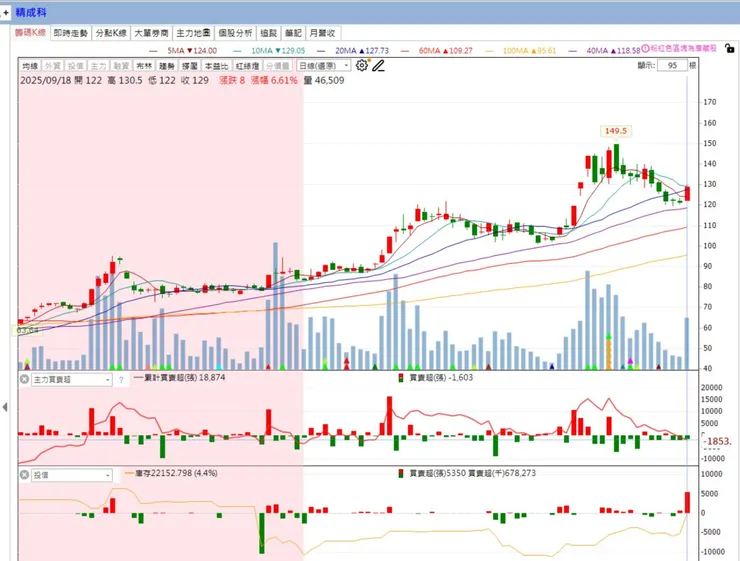This screenshot has width=740, height=561.
Task: Toggle the 外資 overlay button
Action: 53,66
